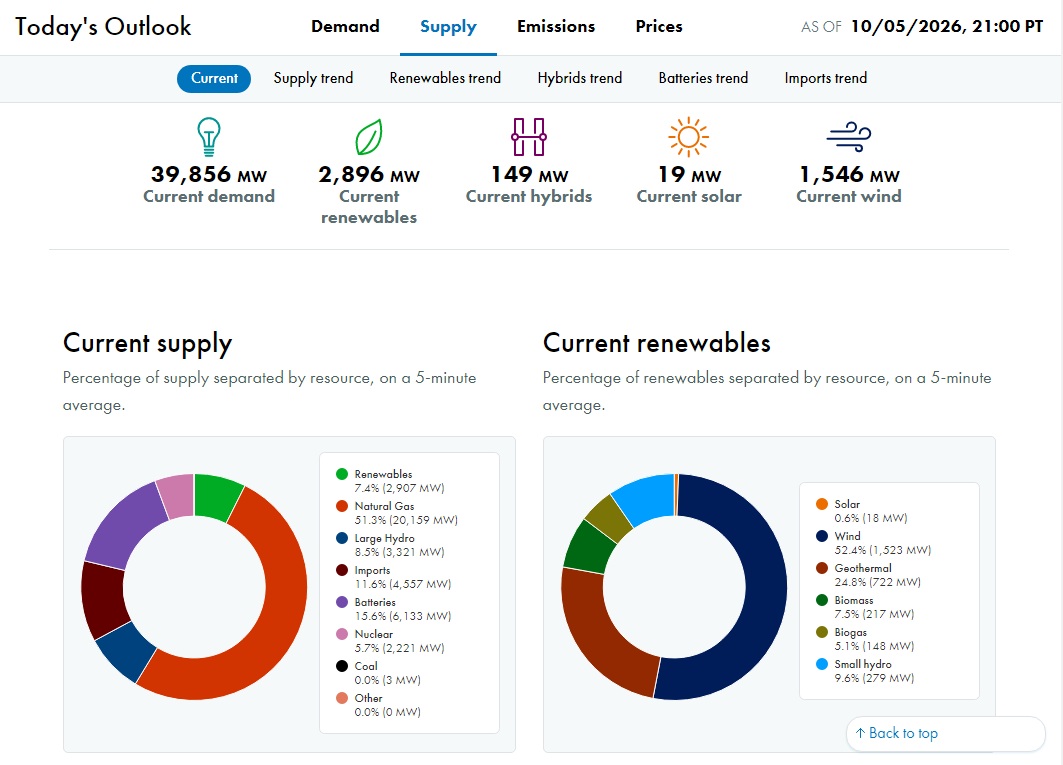Open the Demand tab
Image resolution: width=1063 pixels, height=765 pixels.
click(x=345, y=26)
